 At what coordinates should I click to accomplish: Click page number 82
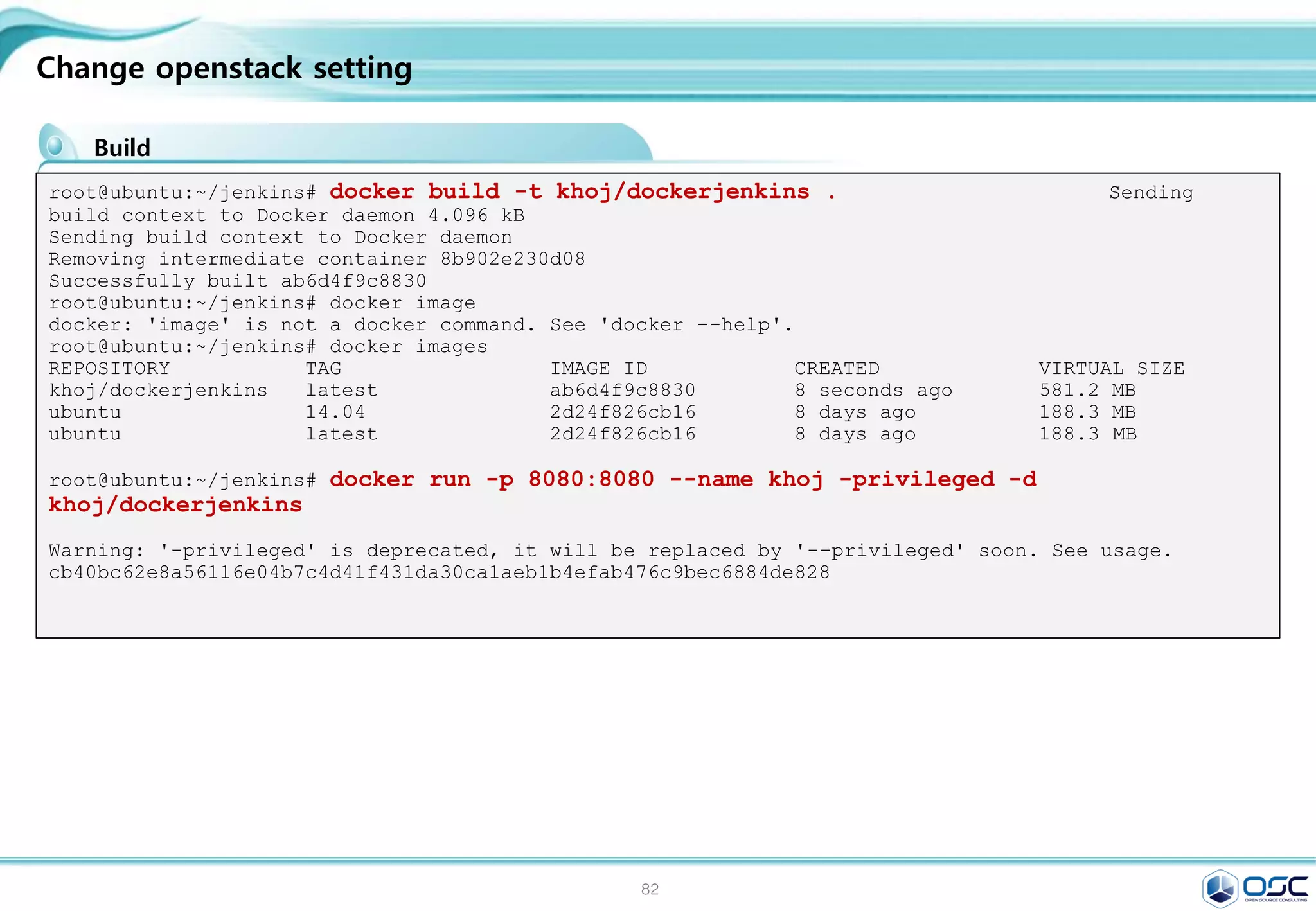[650, 889]
